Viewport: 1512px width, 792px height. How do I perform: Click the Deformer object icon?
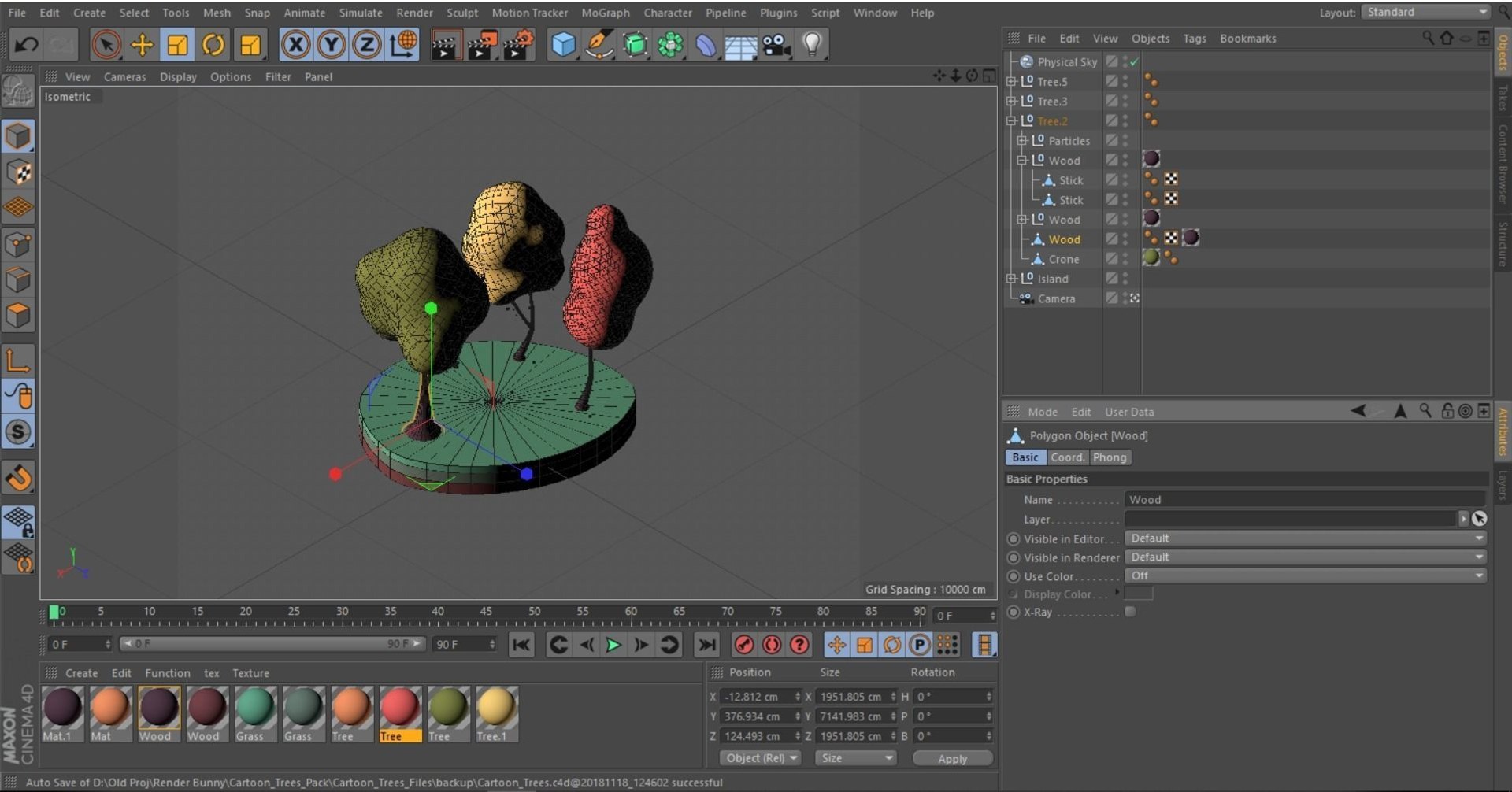pos(706,45)
